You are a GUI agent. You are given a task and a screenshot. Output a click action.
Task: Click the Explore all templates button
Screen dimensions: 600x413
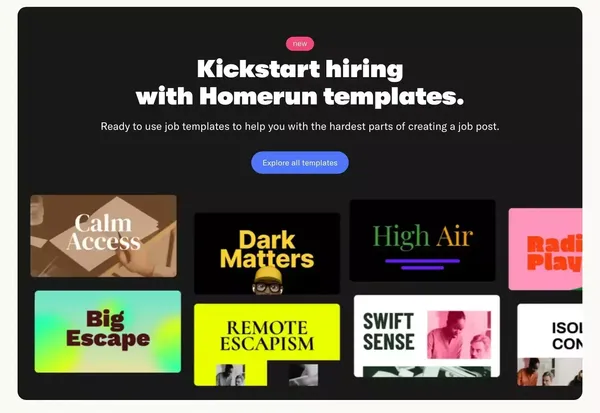point(300,163)
